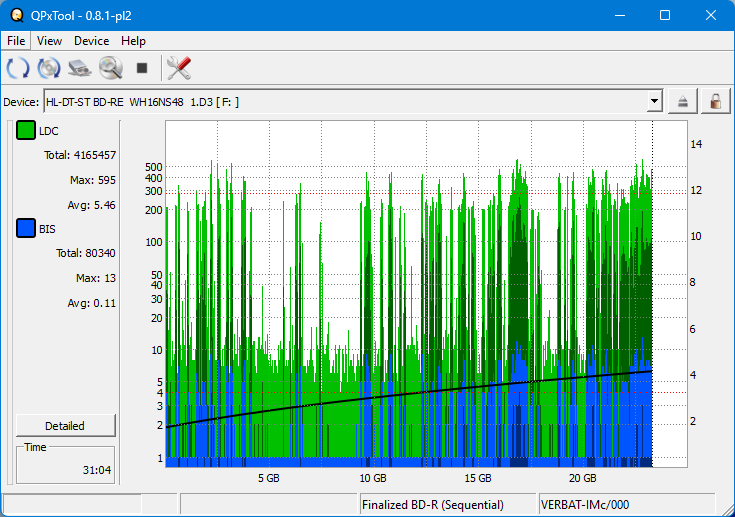This screenshot has width=735, height=517.
Task: Click Finalized BD-R (Sequential) status text
Action: point(433,505)
